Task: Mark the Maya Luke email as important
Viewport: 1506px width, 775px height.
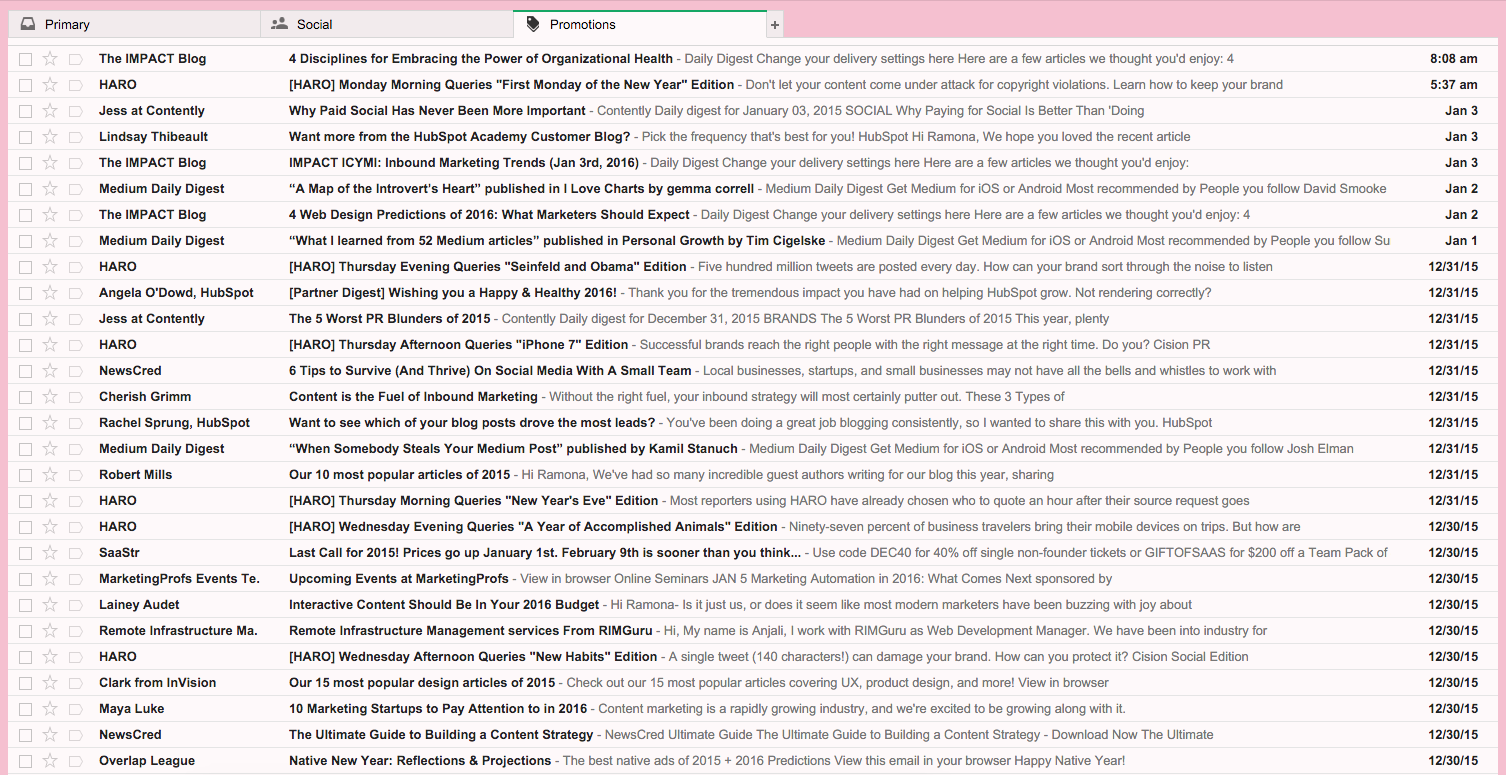Action: tap(75, 709)
